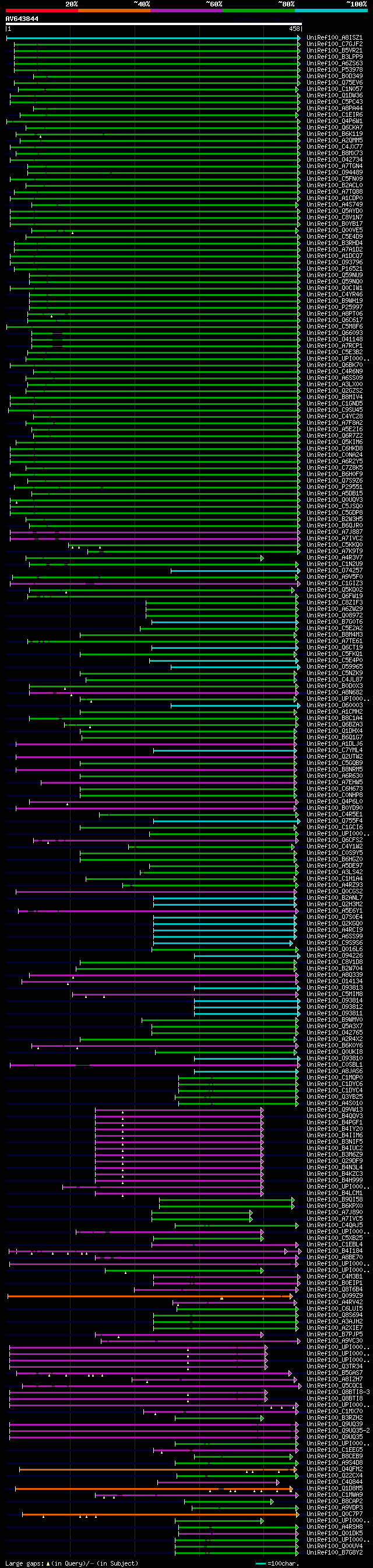Select hit label UniRef100_P29551

point(335,487)
